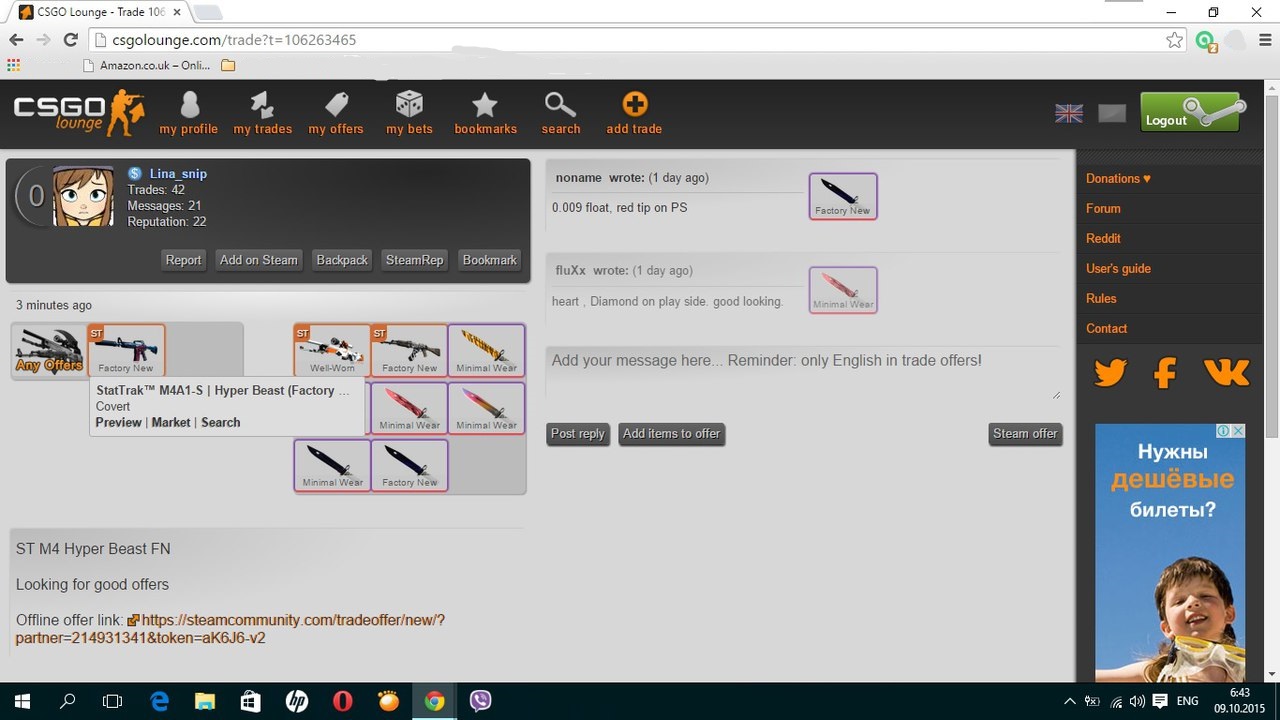The width and height of the screenshot is (1280, 720).
Task: Open Opera from the taskbar
Action: [x=342, y=701]
